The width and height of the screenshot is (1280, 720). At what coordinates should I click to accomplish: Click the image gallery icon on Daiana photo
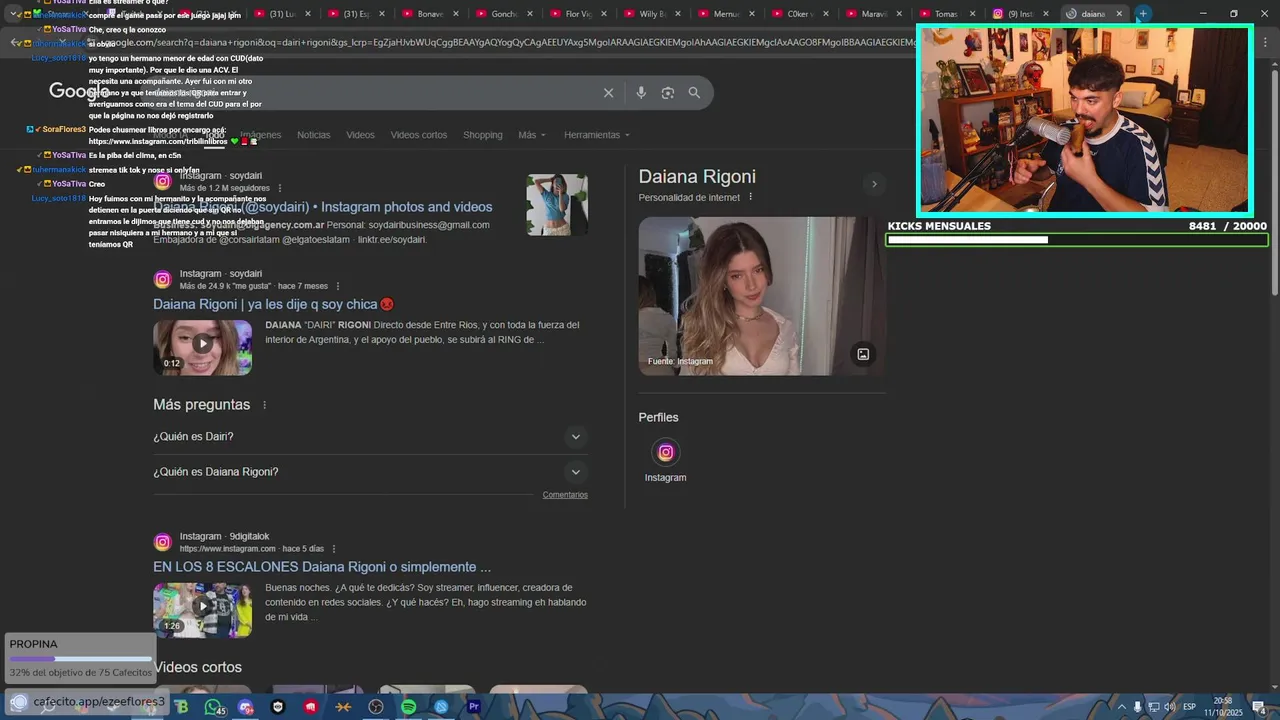pyautogui.click(x=863, y=354)
